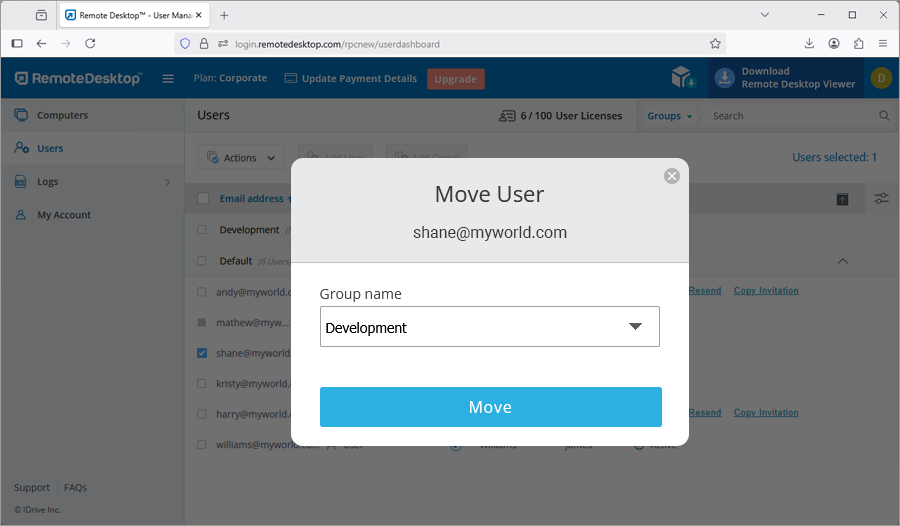Open the user profile avatar
The height and width of the screenshot is (526, 900).
tap(880, 78)
